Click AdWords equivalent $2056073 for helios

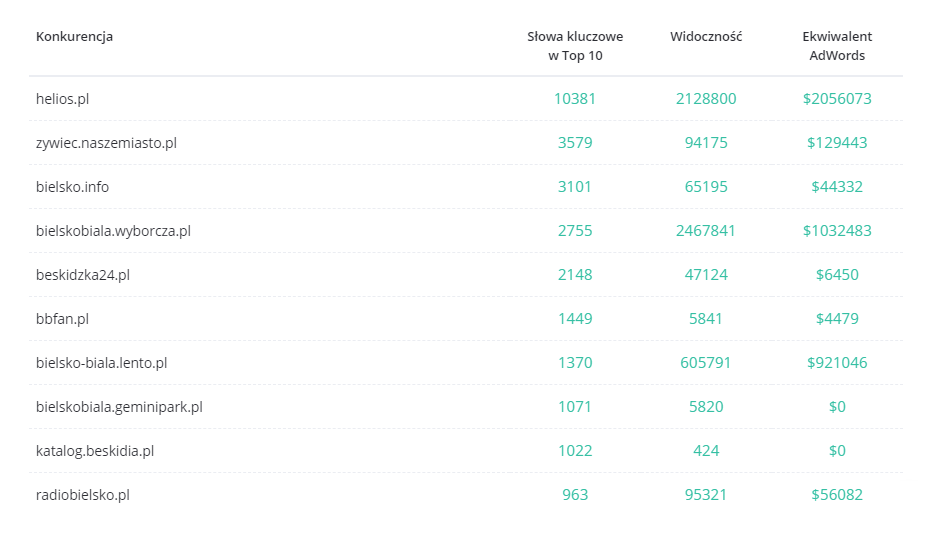point(837,99)
